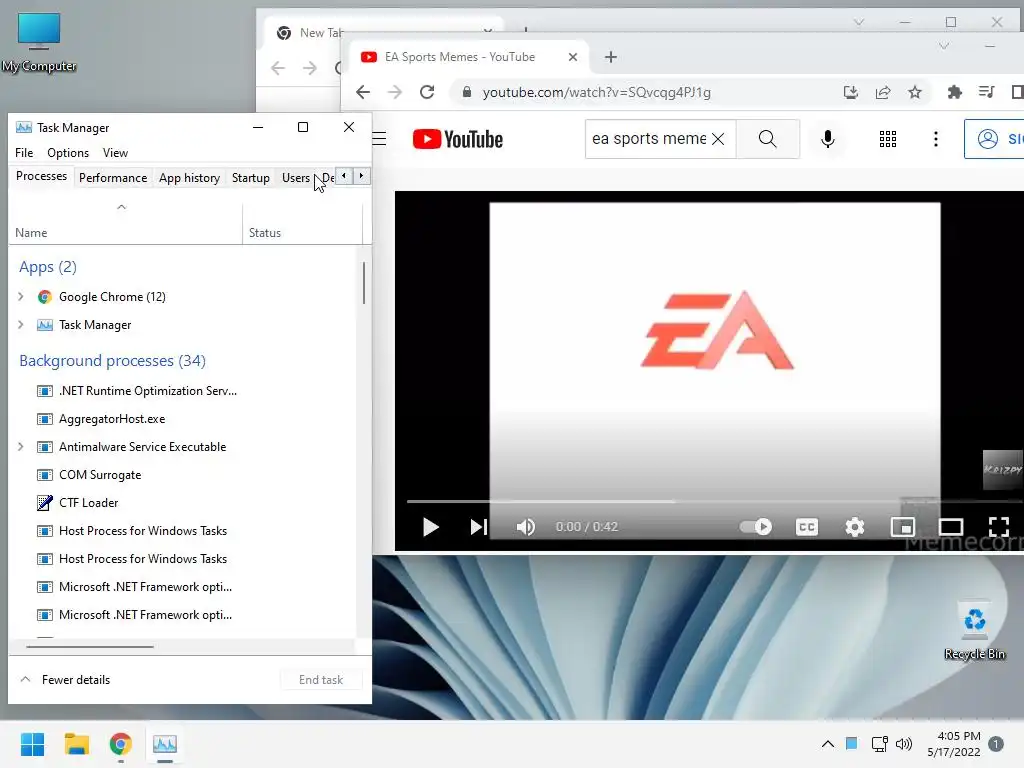Open Windows Start menu
Screen dimensions: 1024x768
point(32,744)
